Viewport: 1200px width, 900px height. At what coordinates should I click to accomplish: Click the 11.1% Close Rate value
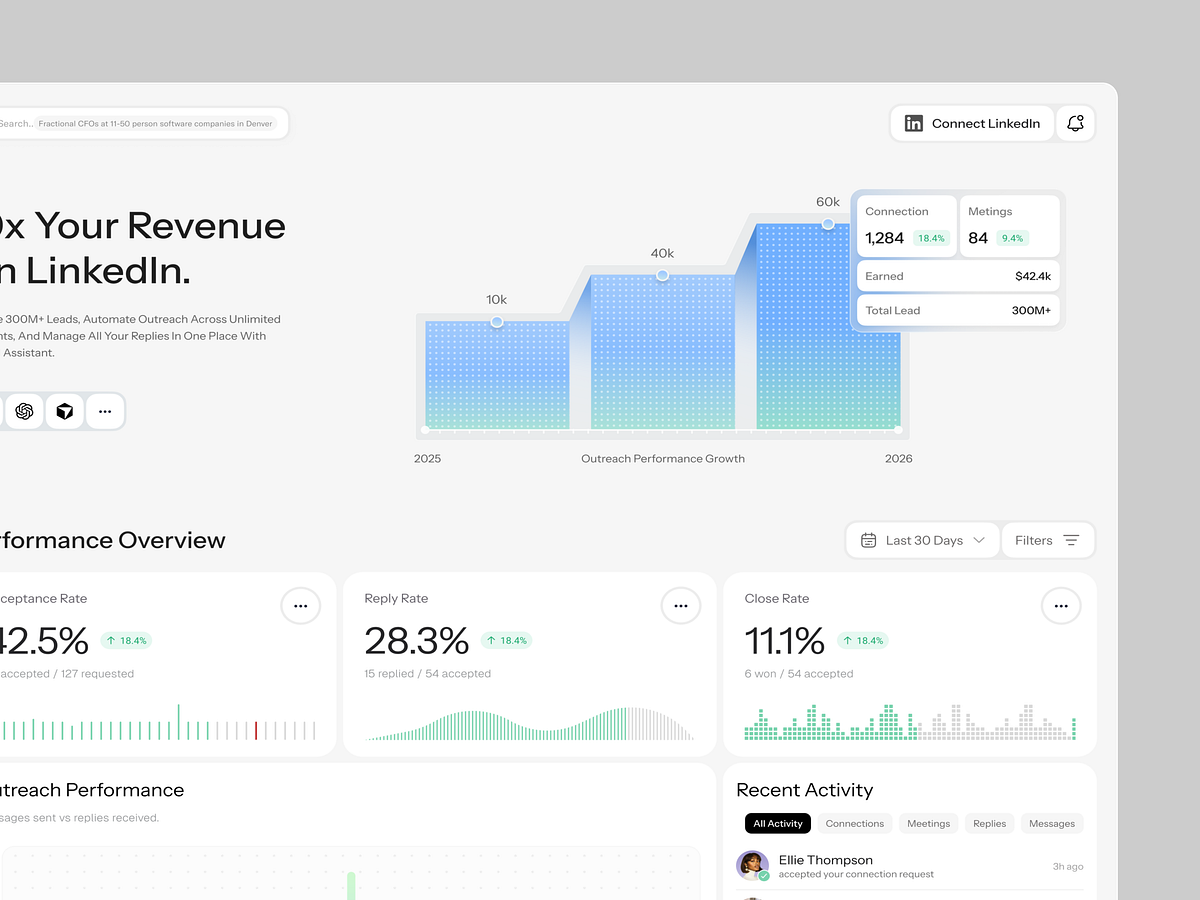point(785,640)
